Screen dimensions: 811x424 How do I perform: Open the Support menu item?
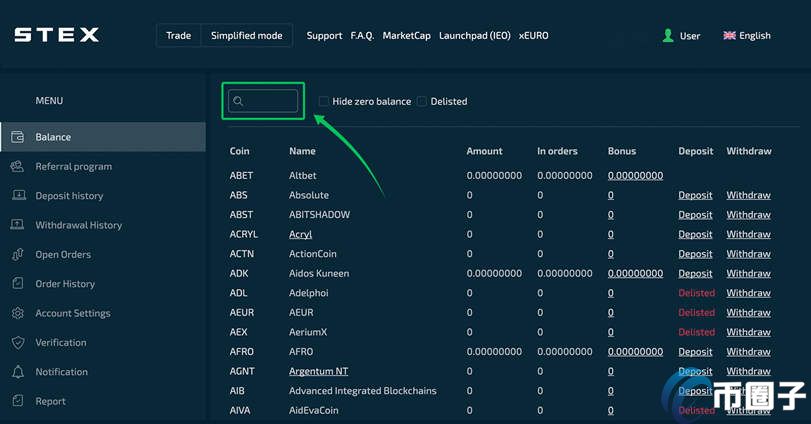point(324,36)
